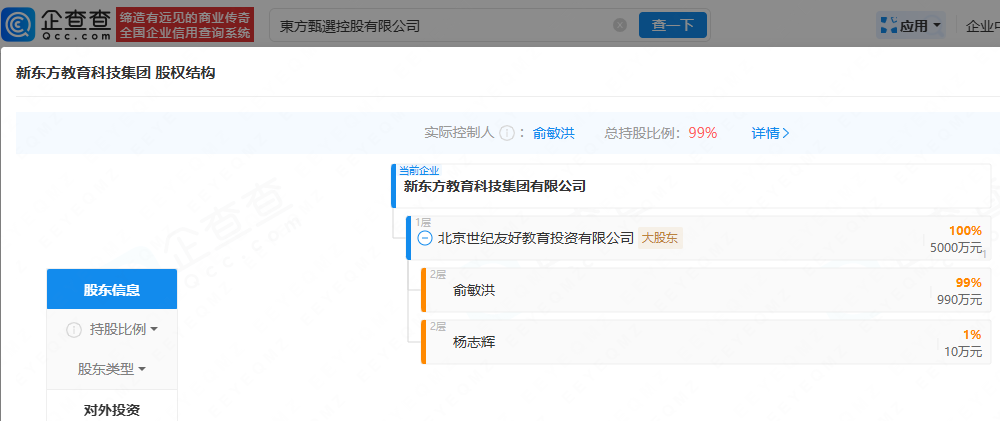Click the 新东方教育科技集团有限公司 root node
The height and width of the screenshot is (421, 1000).
click(x=494, y=186)
